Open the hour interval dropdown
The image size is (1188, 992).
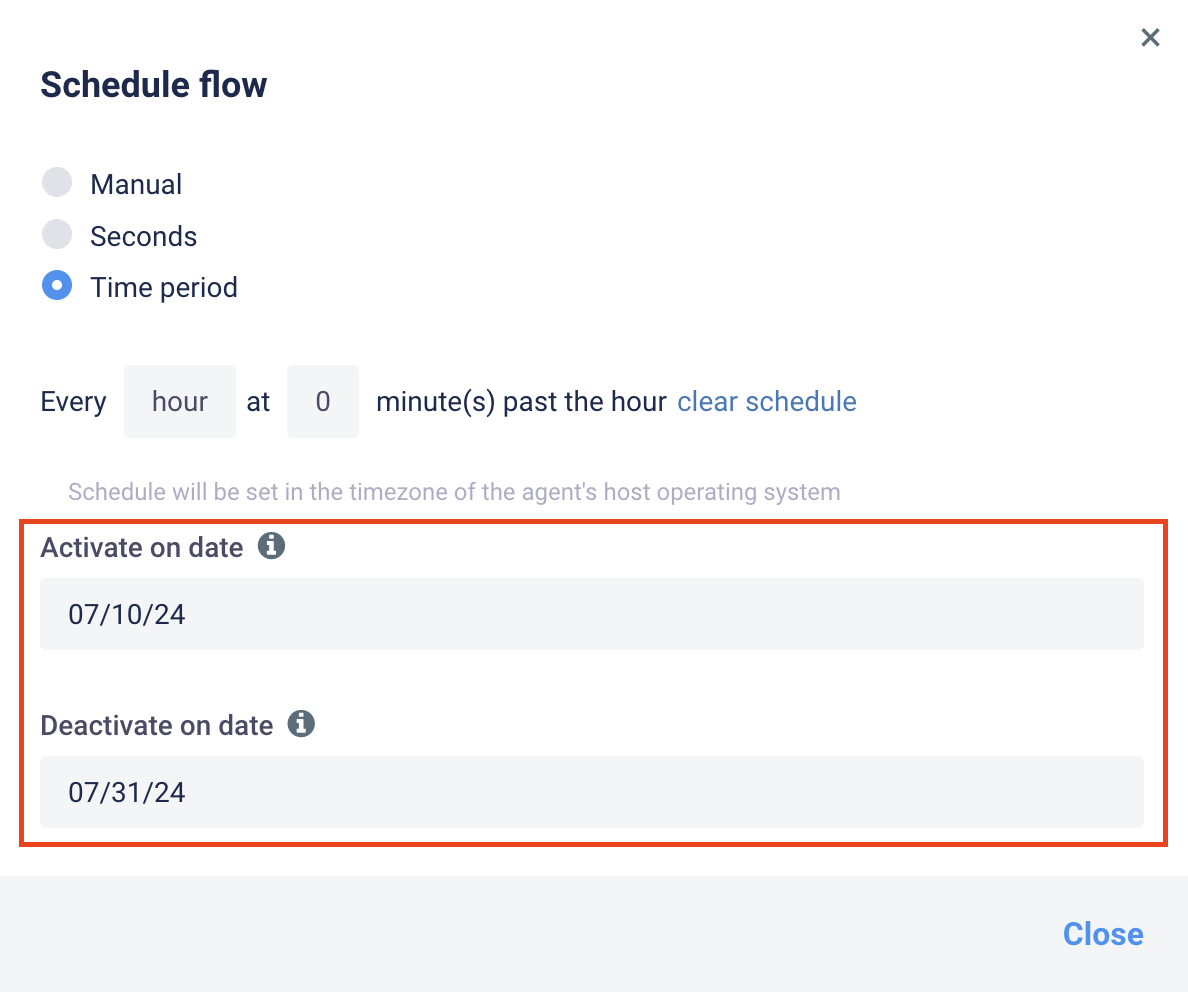180,402
